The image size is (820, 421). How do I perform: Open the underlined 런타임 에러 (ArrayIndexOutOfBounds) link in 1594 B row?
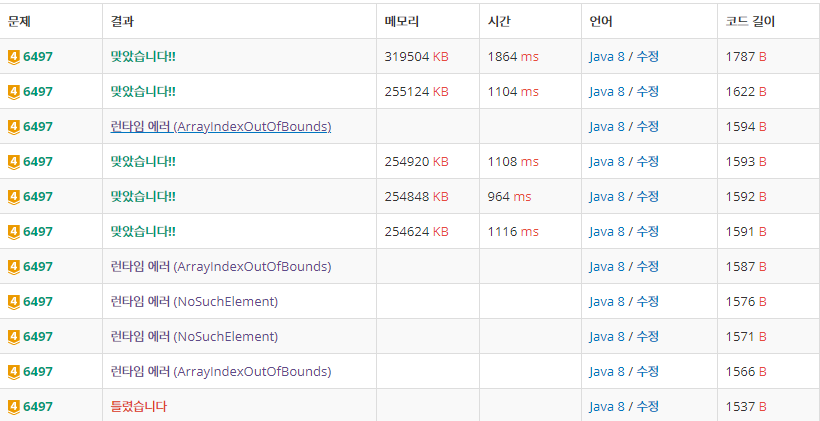(221, 127)
